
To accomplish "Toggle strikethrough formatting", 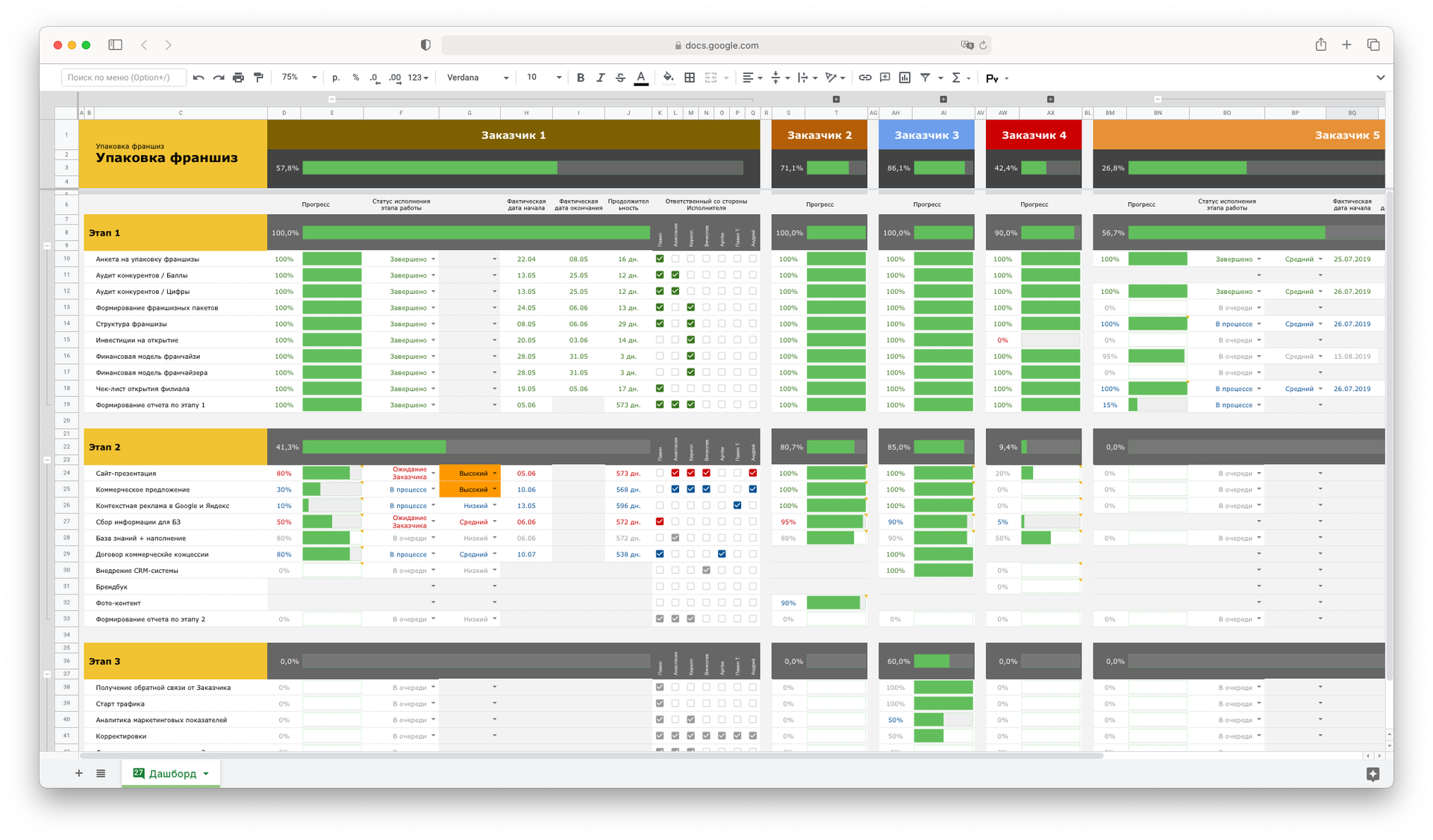I will tap(620, 78).
